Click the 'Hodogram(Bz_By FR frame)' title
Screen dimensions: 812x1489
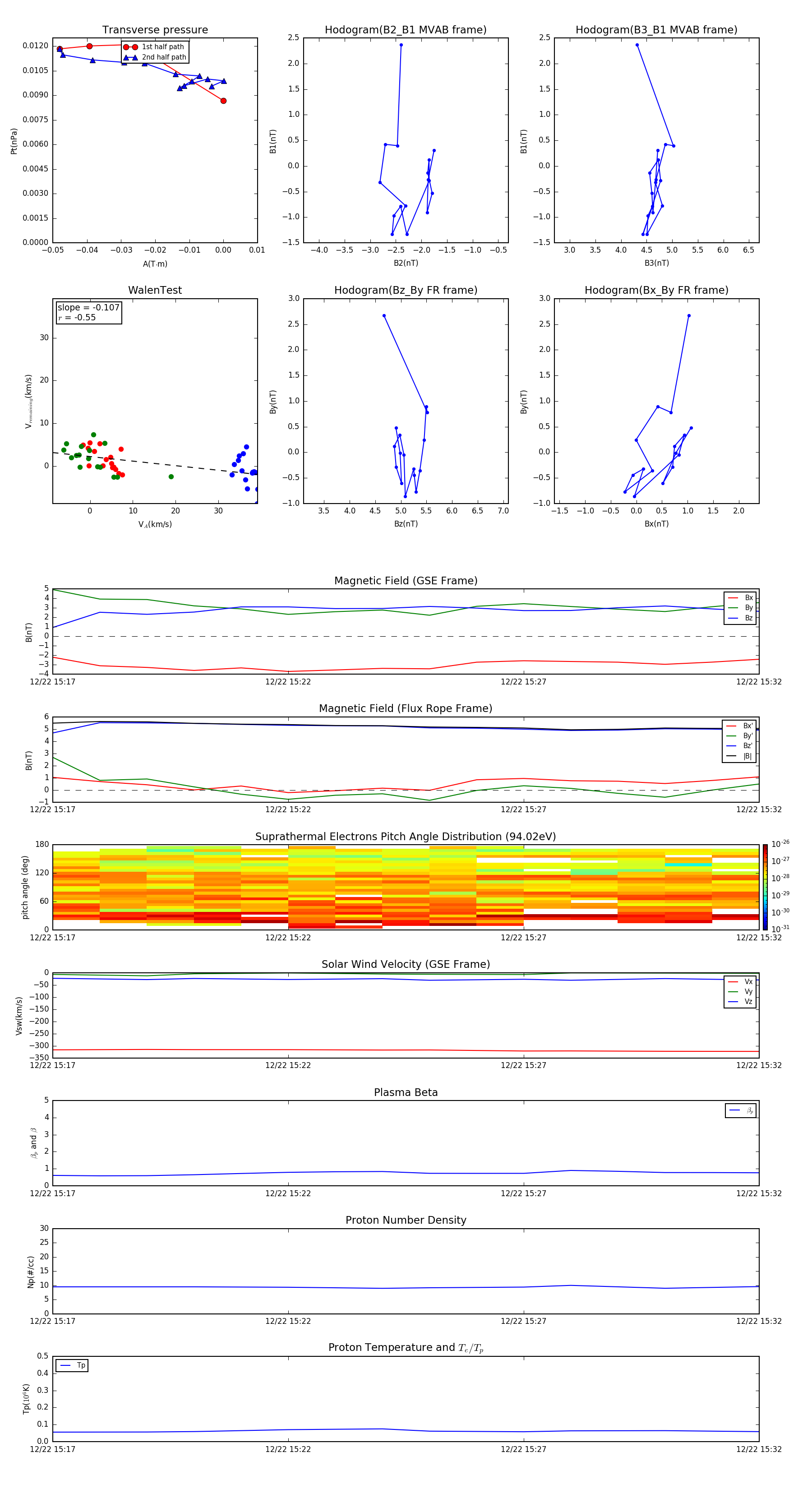coord(406,290)
